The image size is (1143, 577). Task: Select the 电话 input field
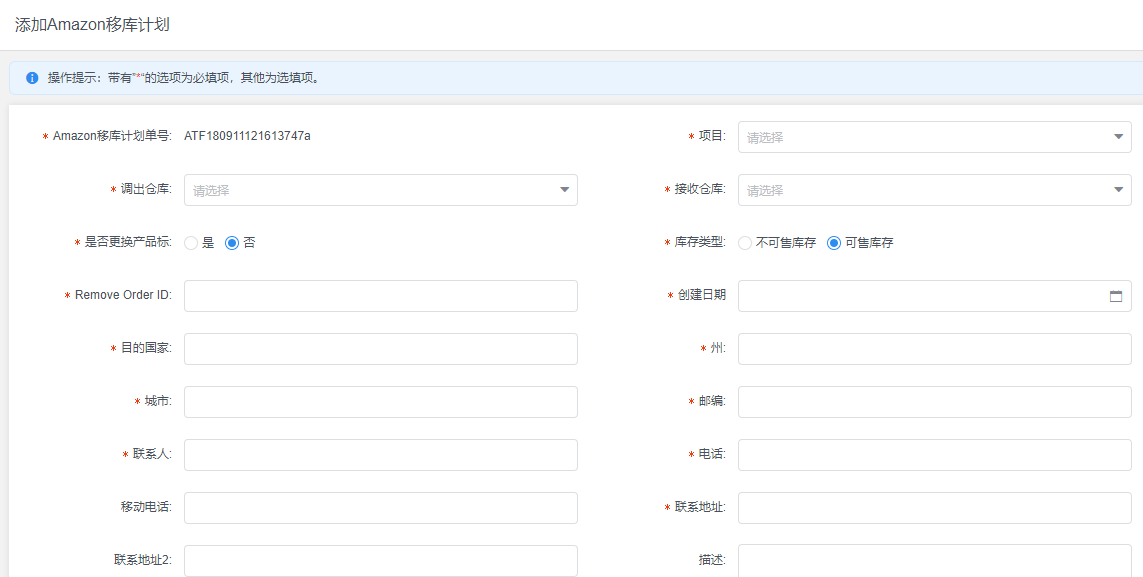[935, 455]
